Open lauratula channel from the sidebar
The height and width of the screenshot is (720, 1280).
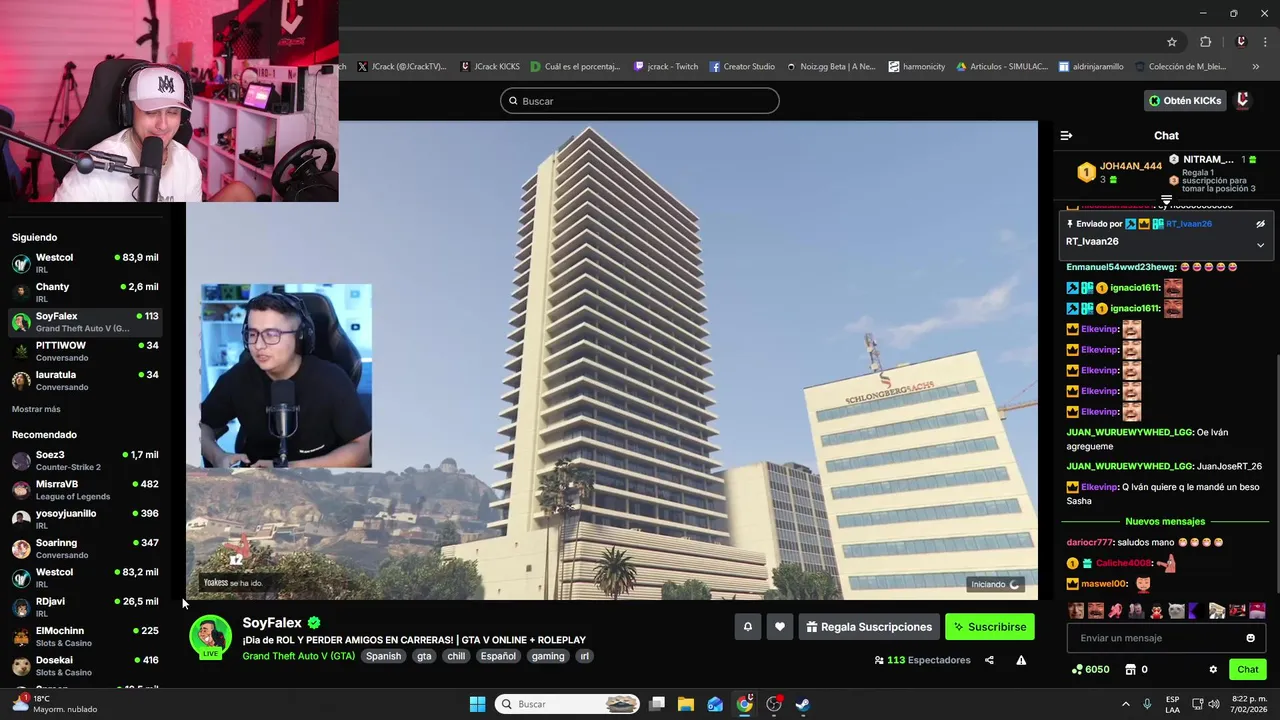pos(85,380)
